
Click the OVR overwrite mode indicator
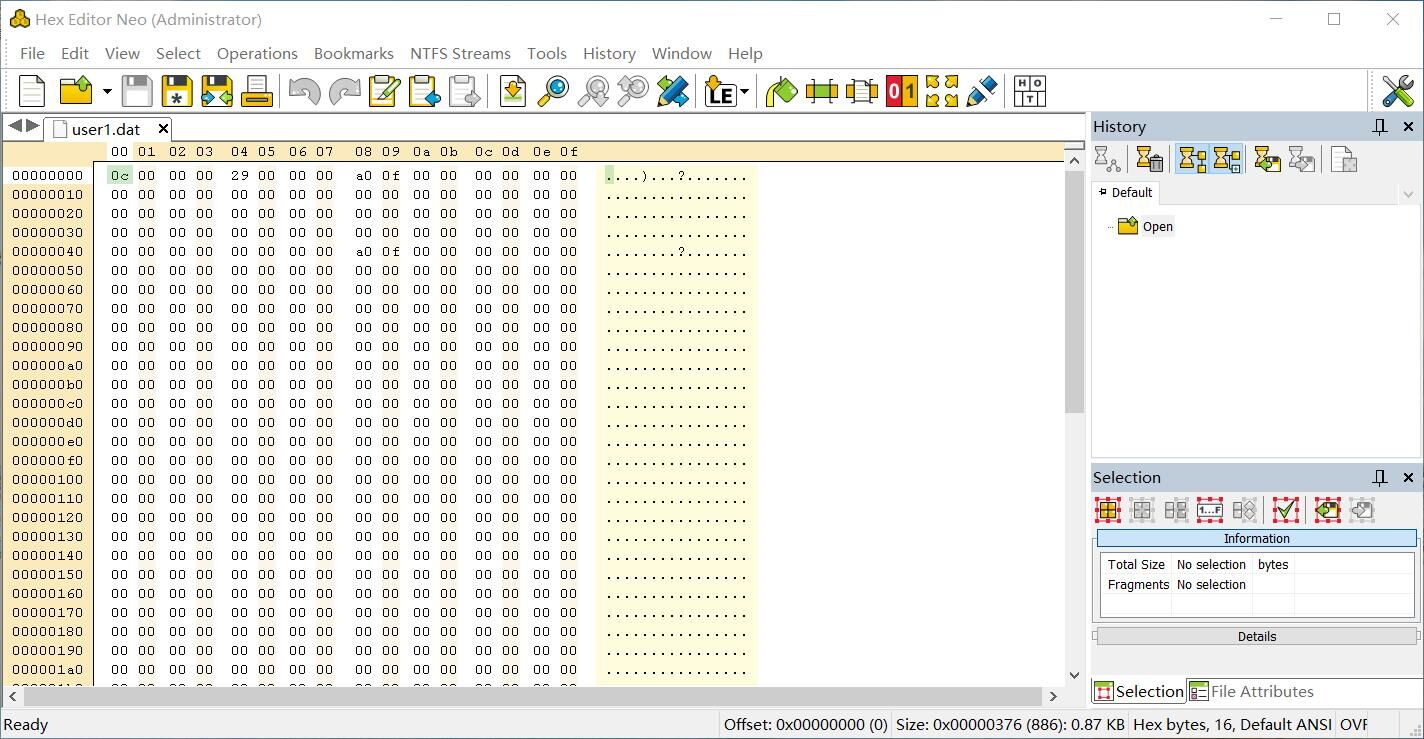pos(1353,724)
